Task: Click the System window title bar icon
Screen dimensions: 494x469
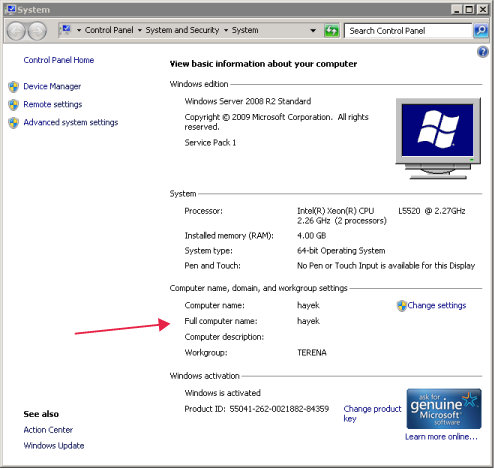Action: (x=11, y=9)
